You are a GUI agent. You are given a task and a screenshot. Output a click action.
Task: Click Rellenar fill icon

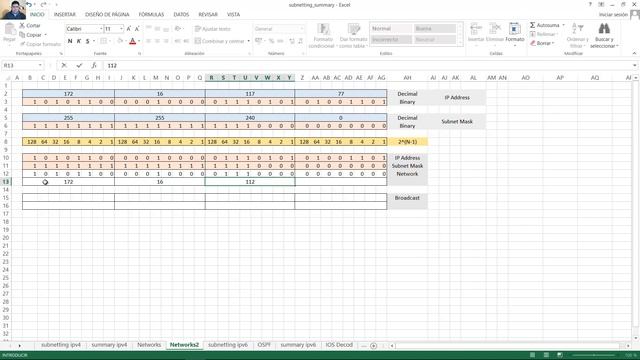pyautogui.click(x=543, y=34)
